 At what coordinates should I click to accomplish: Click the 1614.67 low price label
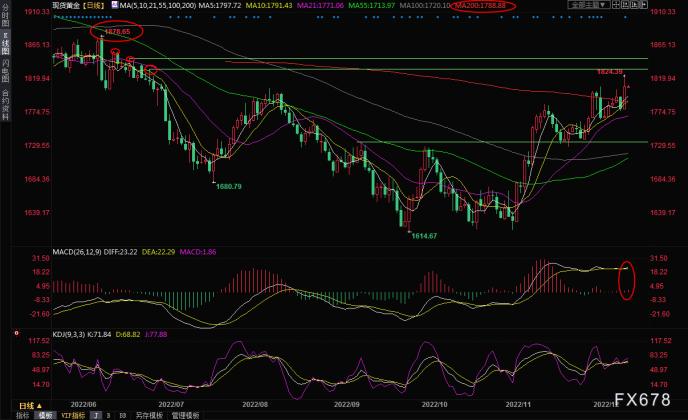[x=424, y=236]
